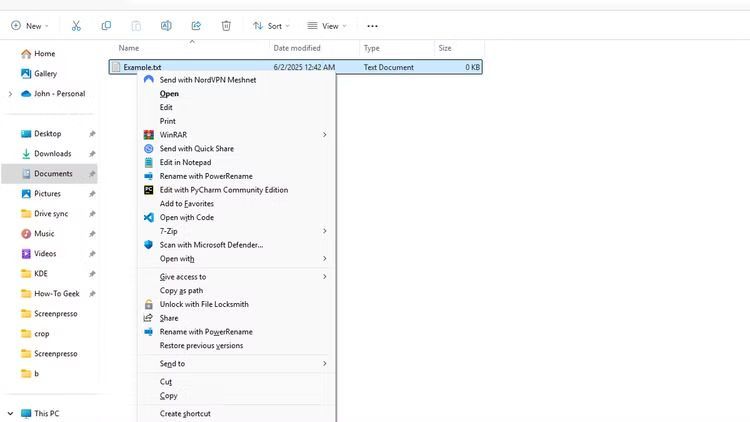Choose Restore previous versions
Viewport: 750px width, 422px height.
[201, 346]
